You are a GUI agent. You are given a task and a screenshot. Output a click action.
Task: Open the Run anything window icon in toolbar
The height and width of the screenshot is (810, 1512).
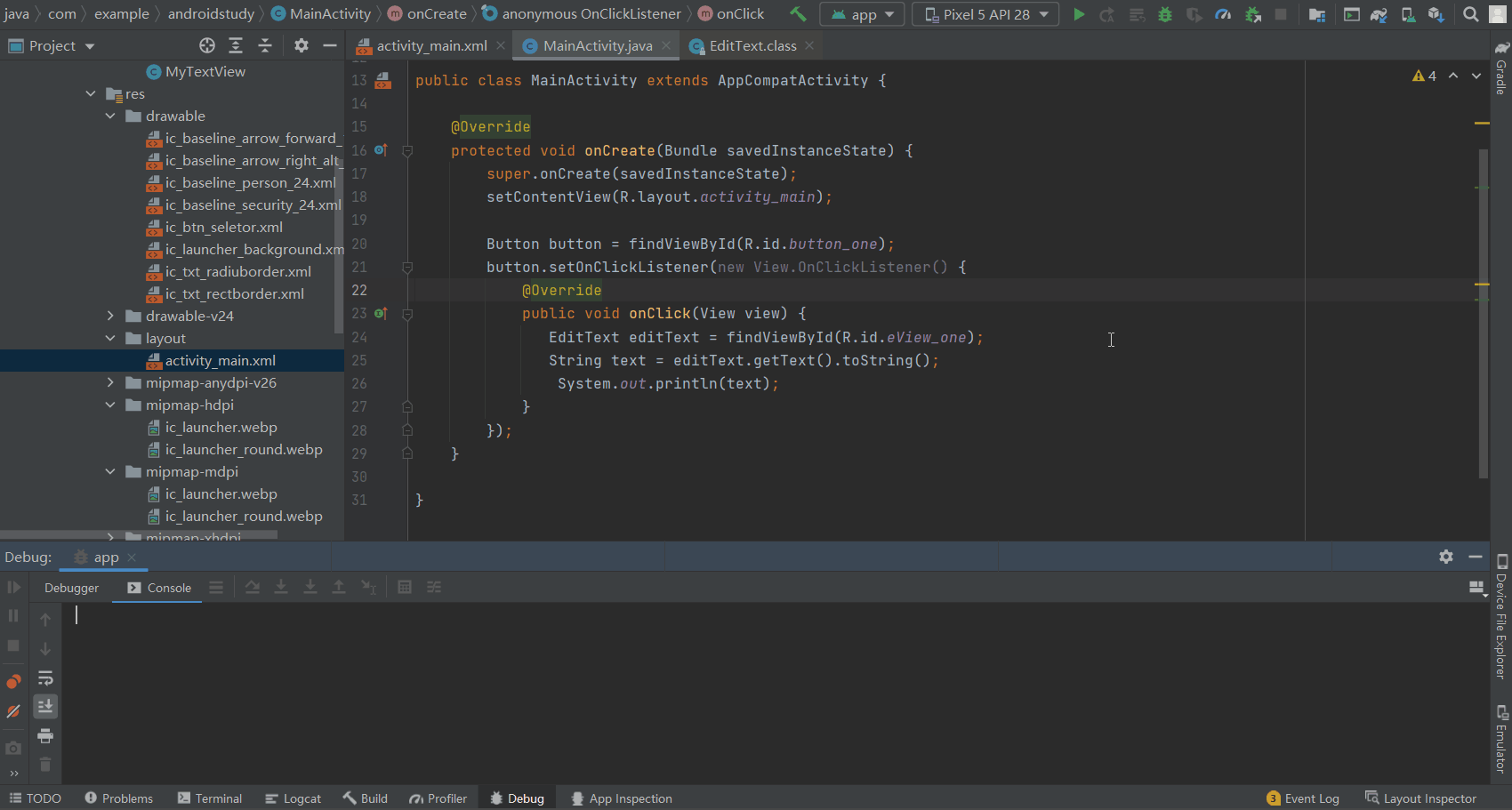pos(1351,14)
